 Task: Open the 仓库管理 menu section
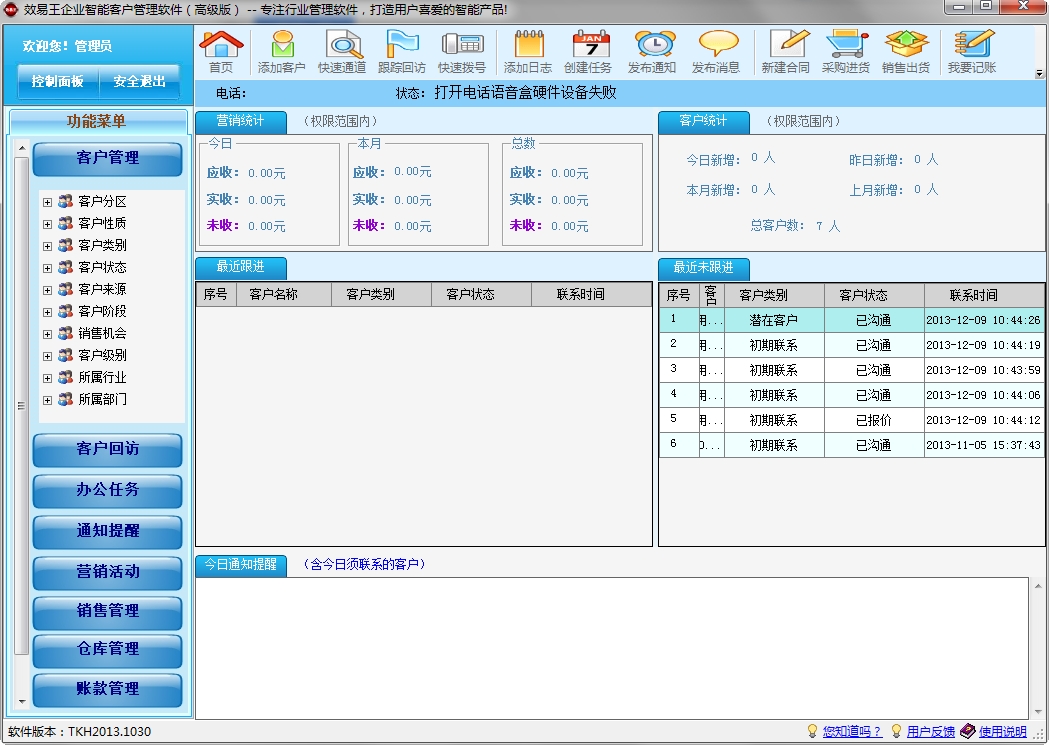[108, 649]
